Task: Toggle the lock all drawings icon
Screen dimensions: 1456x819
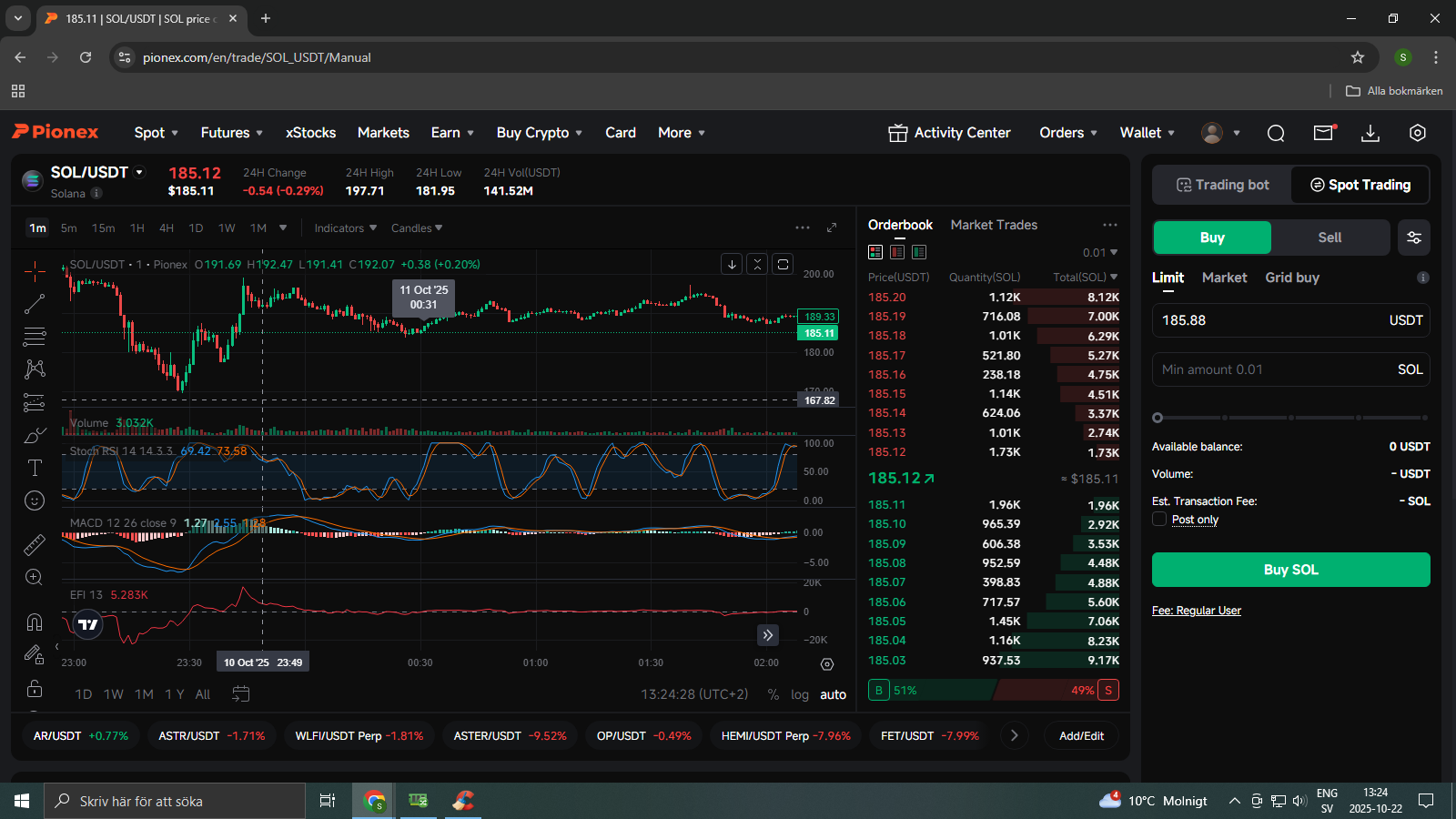Action: click(x=35, y=688)
